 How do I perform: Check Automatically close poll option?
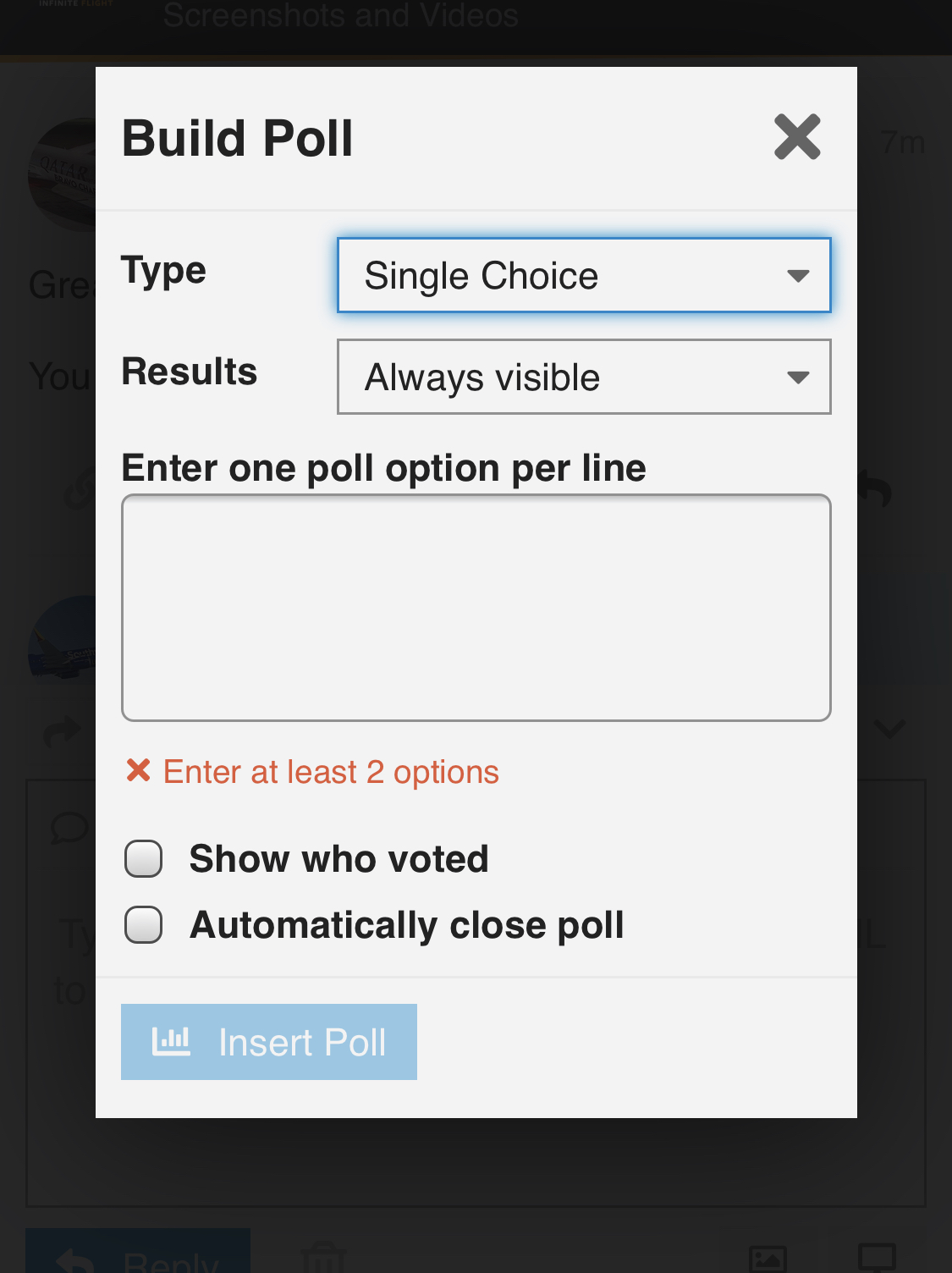(x=144, y=925)
